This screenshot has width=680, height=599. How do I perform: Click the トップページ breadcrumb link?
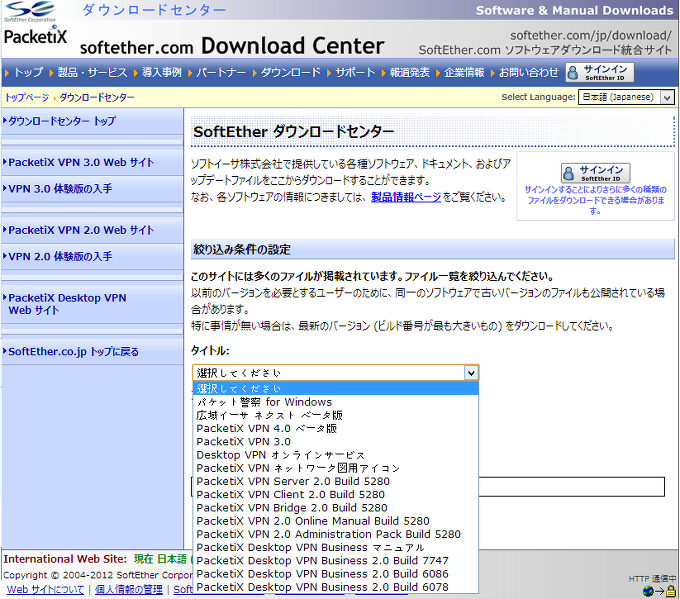tap(27, 98)
